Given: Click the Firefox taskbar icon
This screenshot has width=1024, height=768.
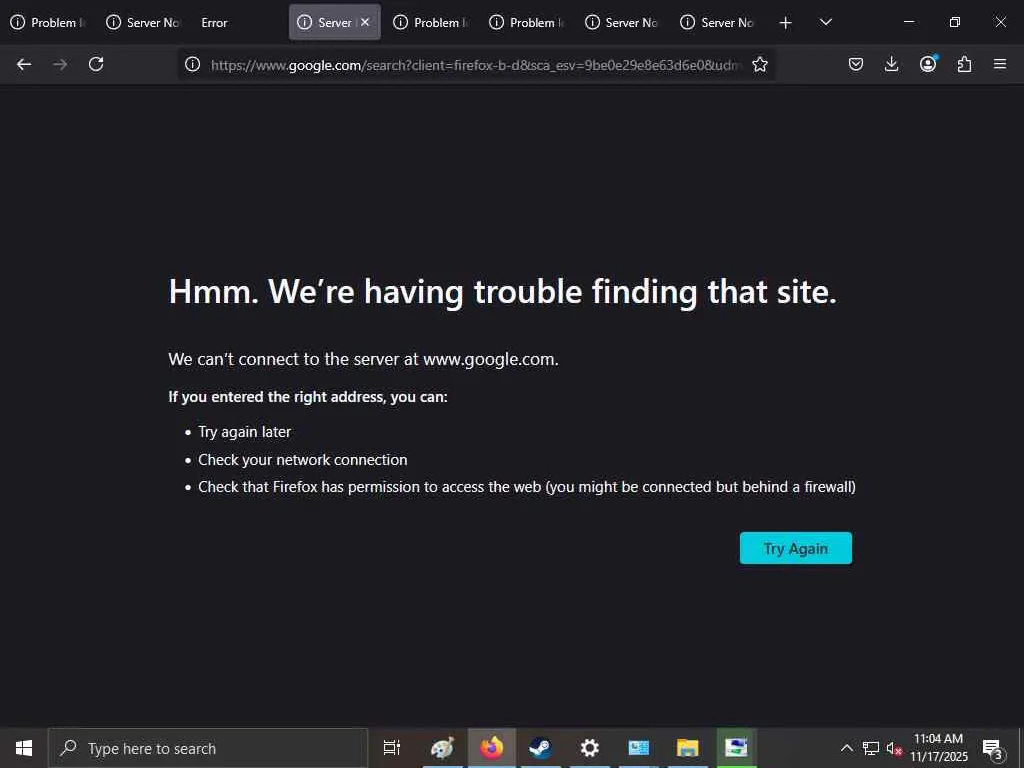Looking at the screenshot, I should [492, 748].
